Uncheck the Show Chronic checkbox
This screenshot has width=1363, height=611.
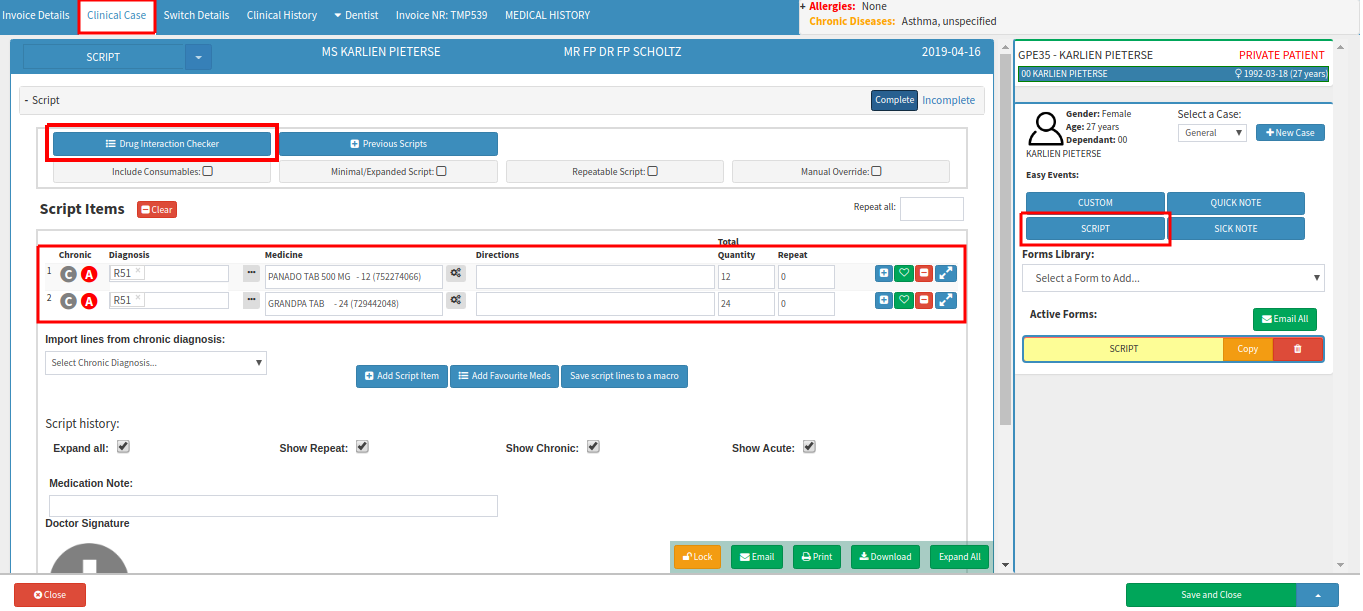coord(593,447)
